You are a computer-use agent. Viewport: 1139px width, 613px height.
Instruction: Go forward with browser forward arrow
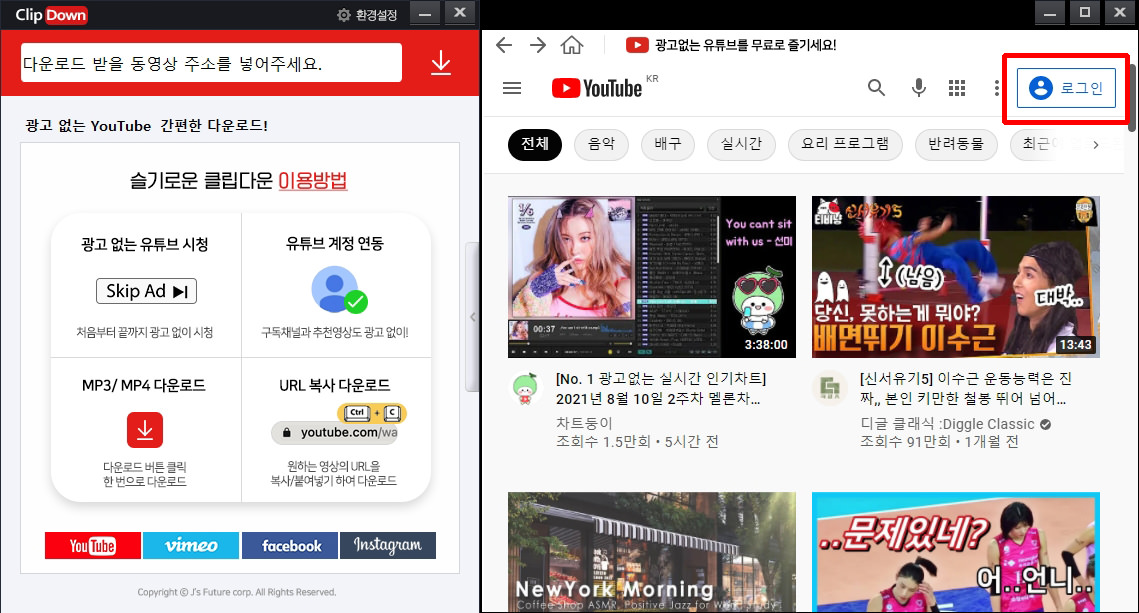[538, 45]
